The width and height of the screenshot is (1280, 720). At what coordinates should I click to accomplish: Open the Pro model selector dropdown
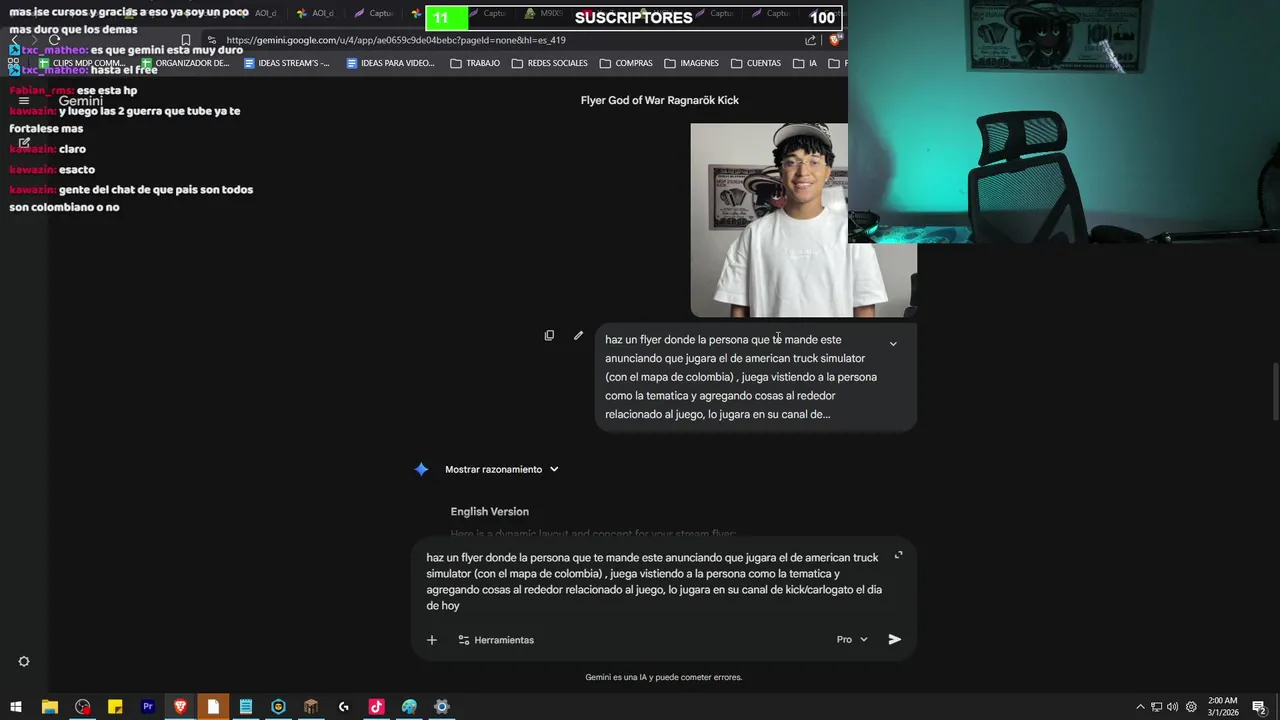point(852,640)
